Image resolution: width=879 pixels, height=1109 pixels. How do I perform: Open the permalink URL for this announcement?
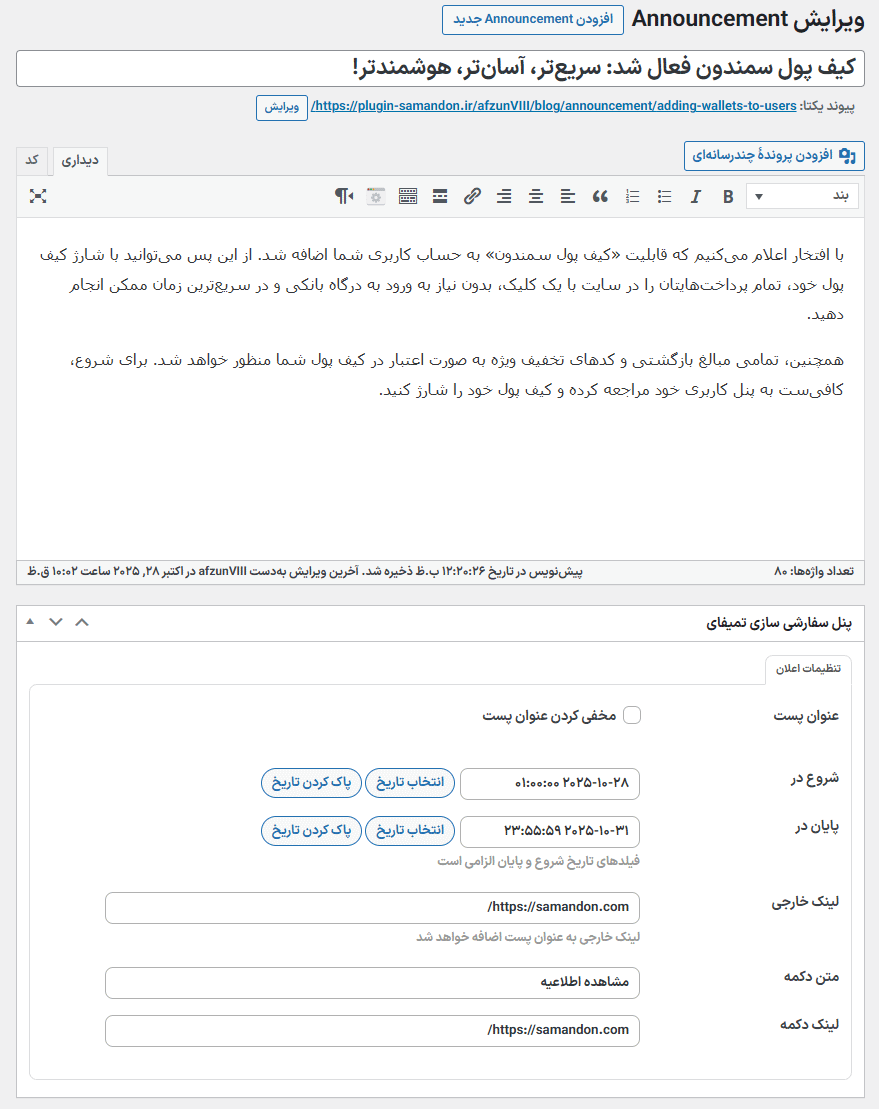point(554,106)
